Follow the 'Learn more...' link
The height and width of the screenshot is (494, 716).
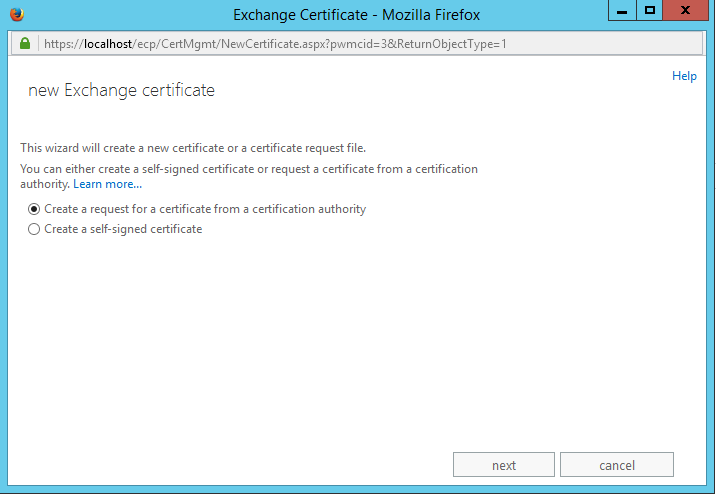tap(107, 184)
